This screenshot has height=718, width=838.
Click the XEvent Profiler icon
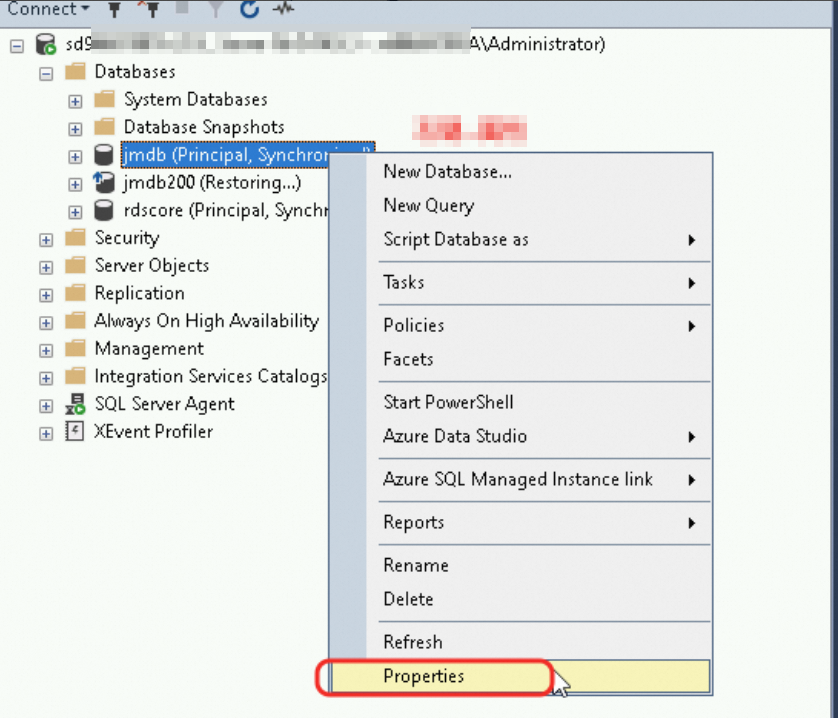click(x=75, y=431)
